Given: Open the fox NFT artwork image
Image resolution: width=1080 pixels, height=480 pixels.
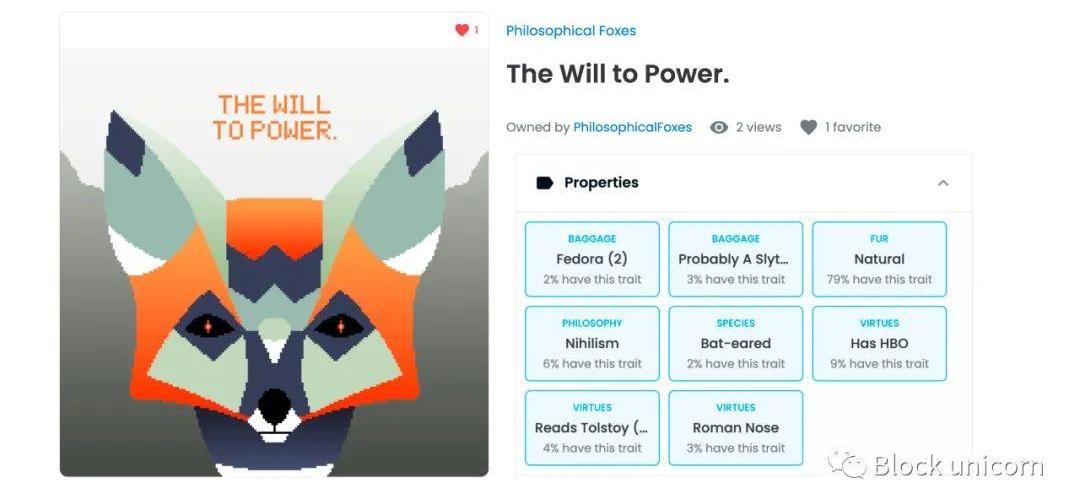Looking at the screenshot, I should 274,262.
